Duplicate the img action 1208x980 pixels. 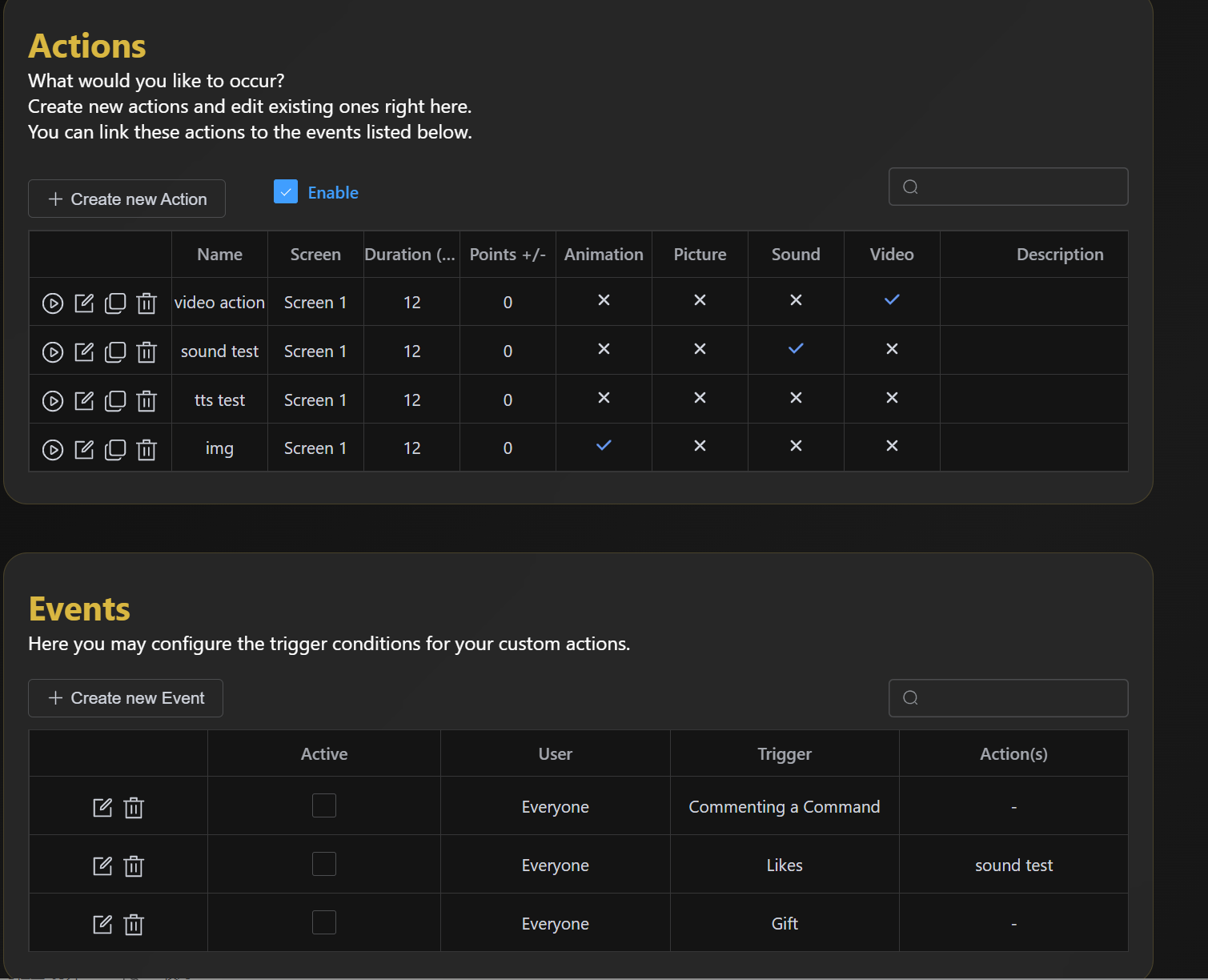point(115,449)
